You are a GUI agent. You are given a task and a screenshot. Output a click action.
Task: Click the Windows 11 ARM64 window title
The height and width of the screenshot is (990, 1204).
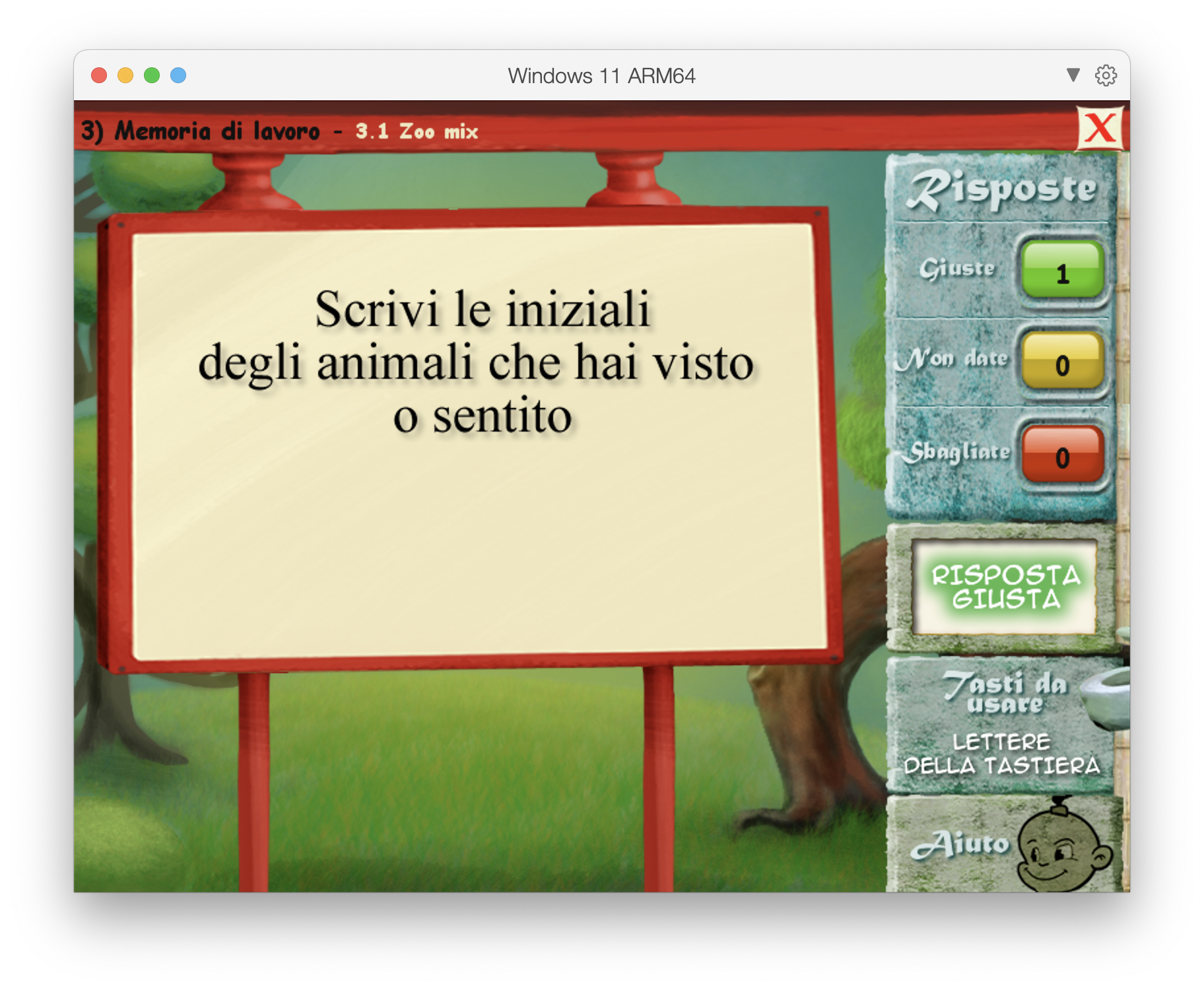coord(601,76)
